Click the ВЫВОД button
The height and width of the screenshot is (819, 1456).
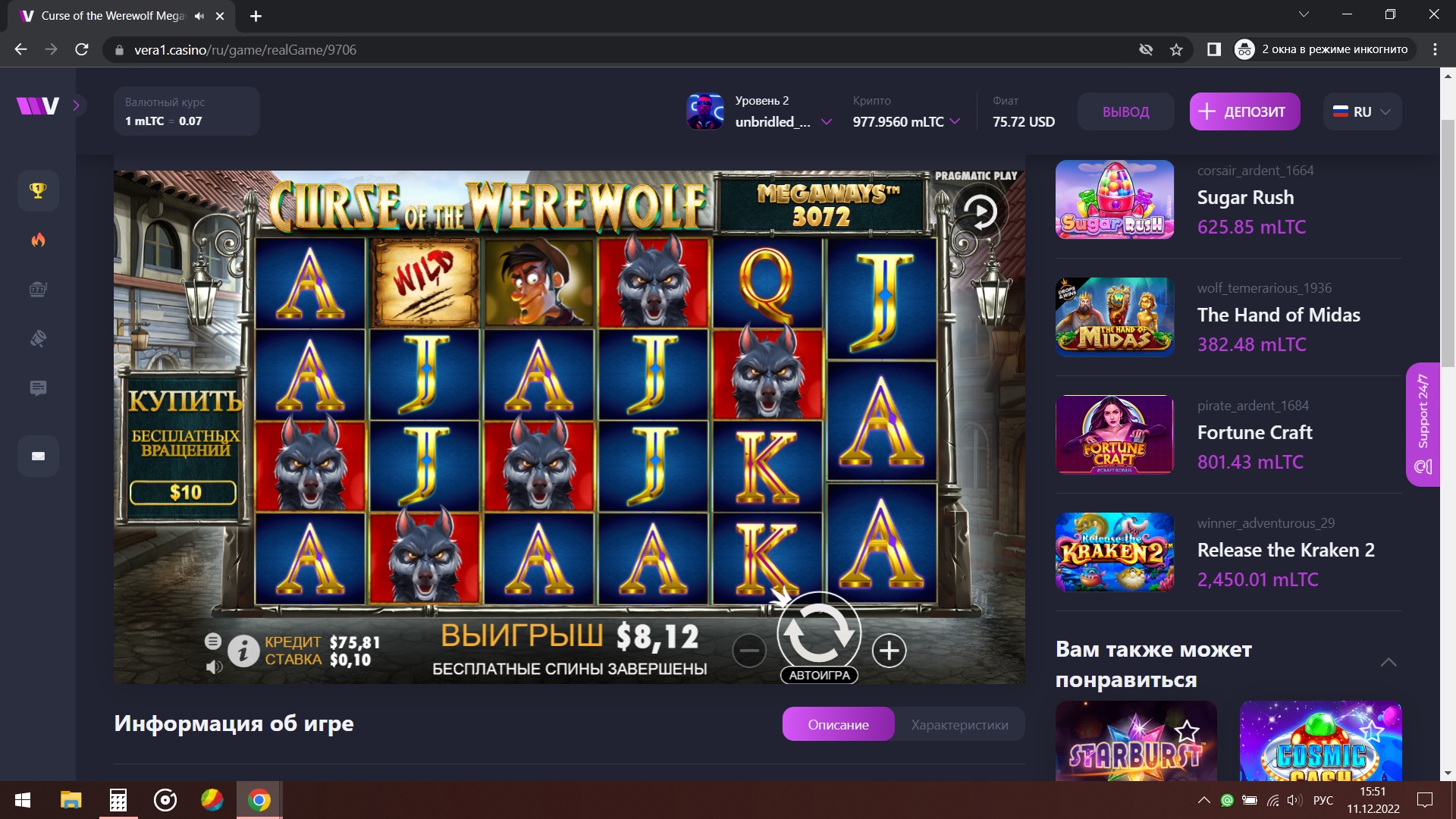tap(1125, 111)
